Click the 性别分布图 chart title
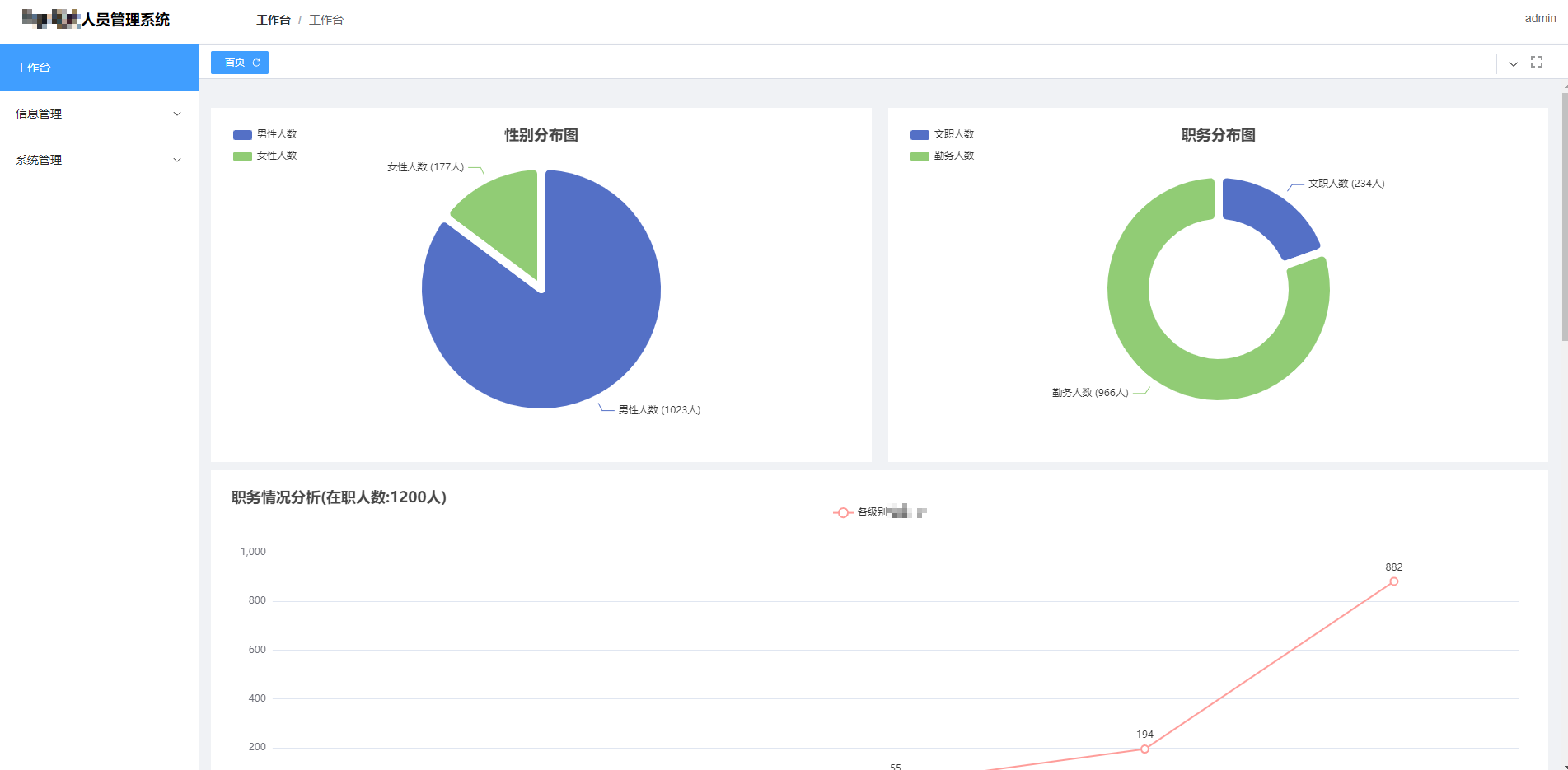Screen dimensions: 1568x770 tap(541, 135)
